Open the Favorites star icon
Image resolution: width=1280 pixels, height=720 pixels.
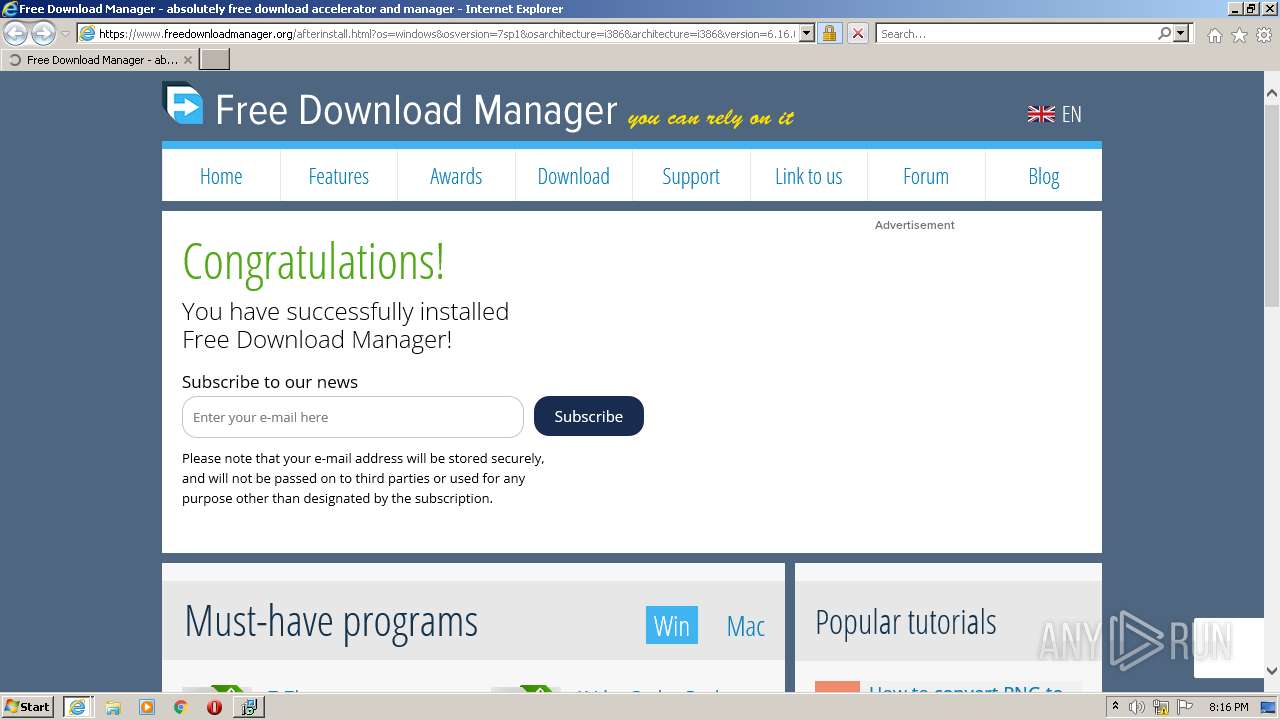click(1239, 35)
